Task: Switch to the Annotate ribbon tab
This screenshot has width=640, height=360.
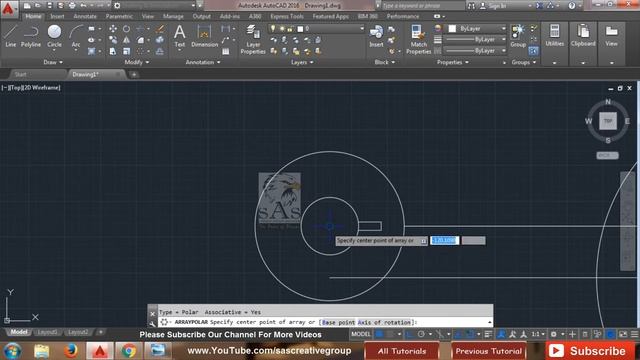Action: pos(85,16)
